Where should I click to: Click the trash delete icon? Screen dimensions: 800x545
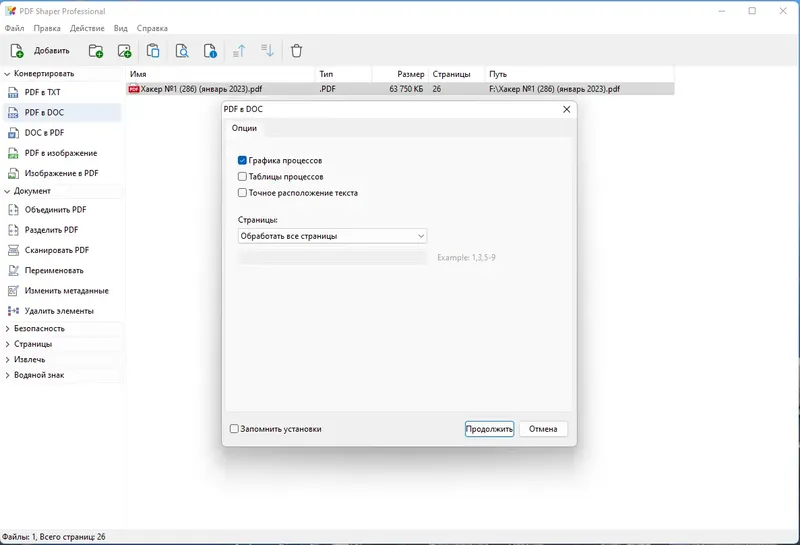click(x=296, y=51)
